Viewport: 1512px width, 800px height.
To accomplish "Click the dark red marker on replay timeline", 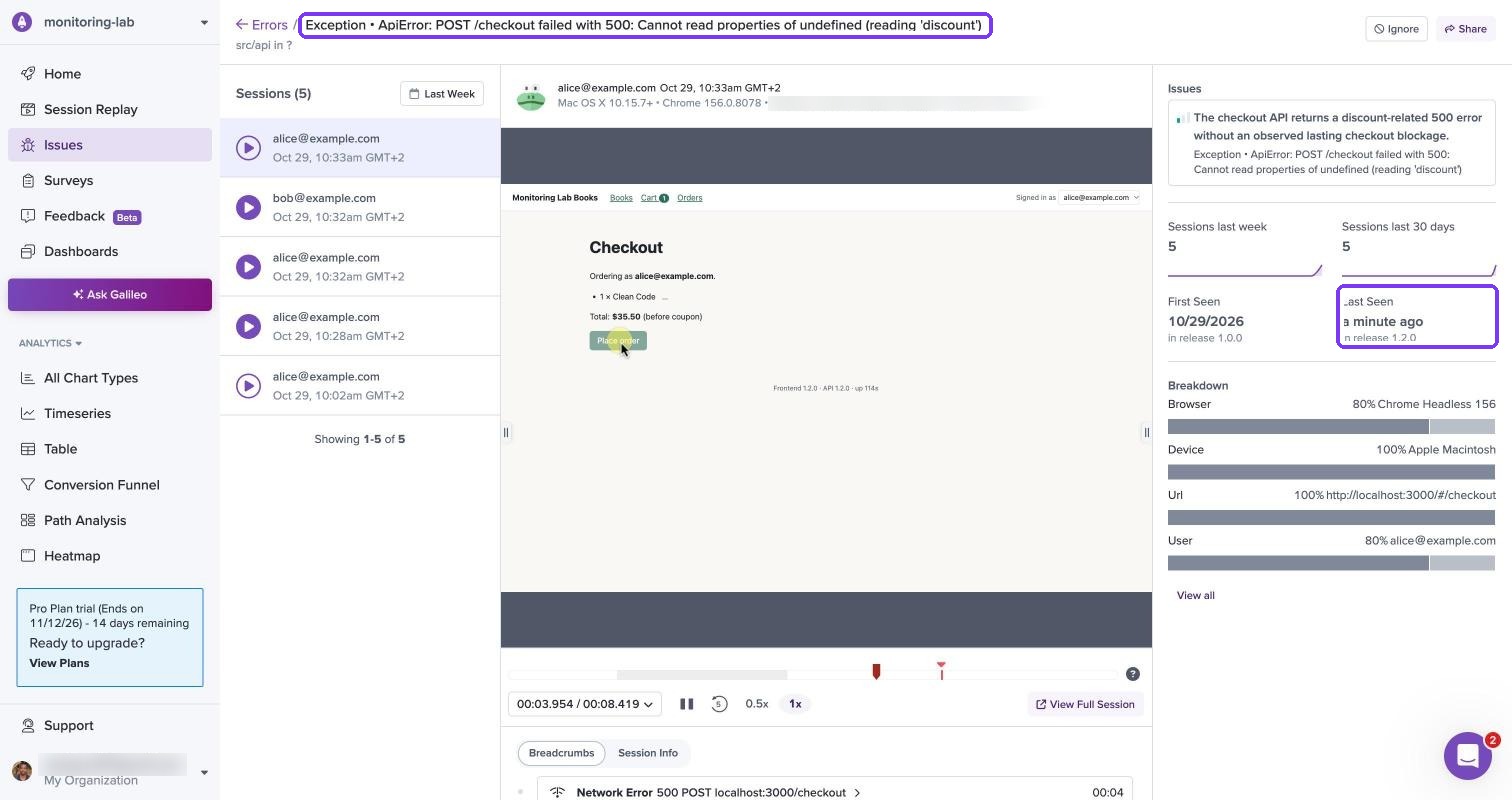I will [x=876, y=671].
